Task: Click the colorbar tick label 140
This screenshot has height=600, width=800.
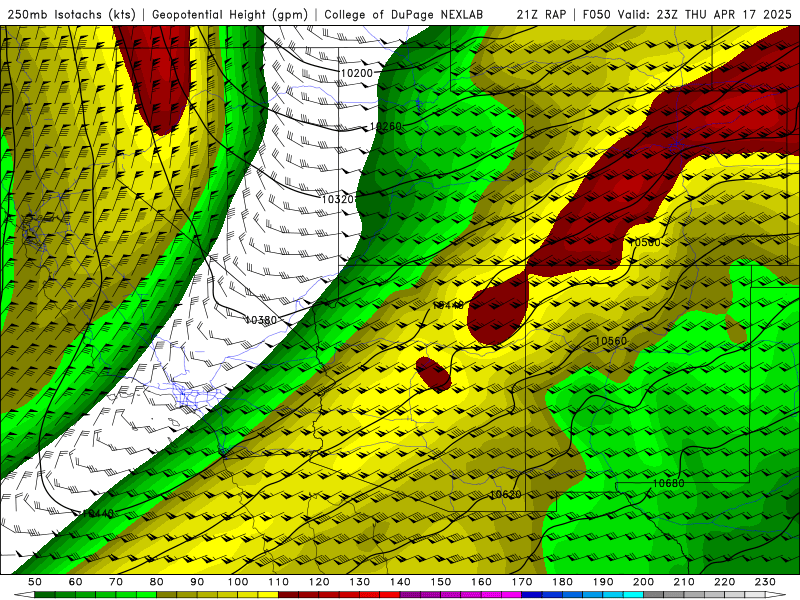Action: click(400, 582)
